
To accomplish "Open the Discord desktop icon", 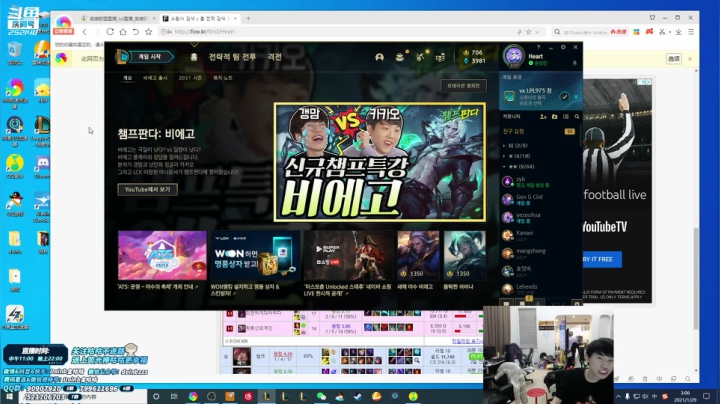I will (x=42, y=168).
